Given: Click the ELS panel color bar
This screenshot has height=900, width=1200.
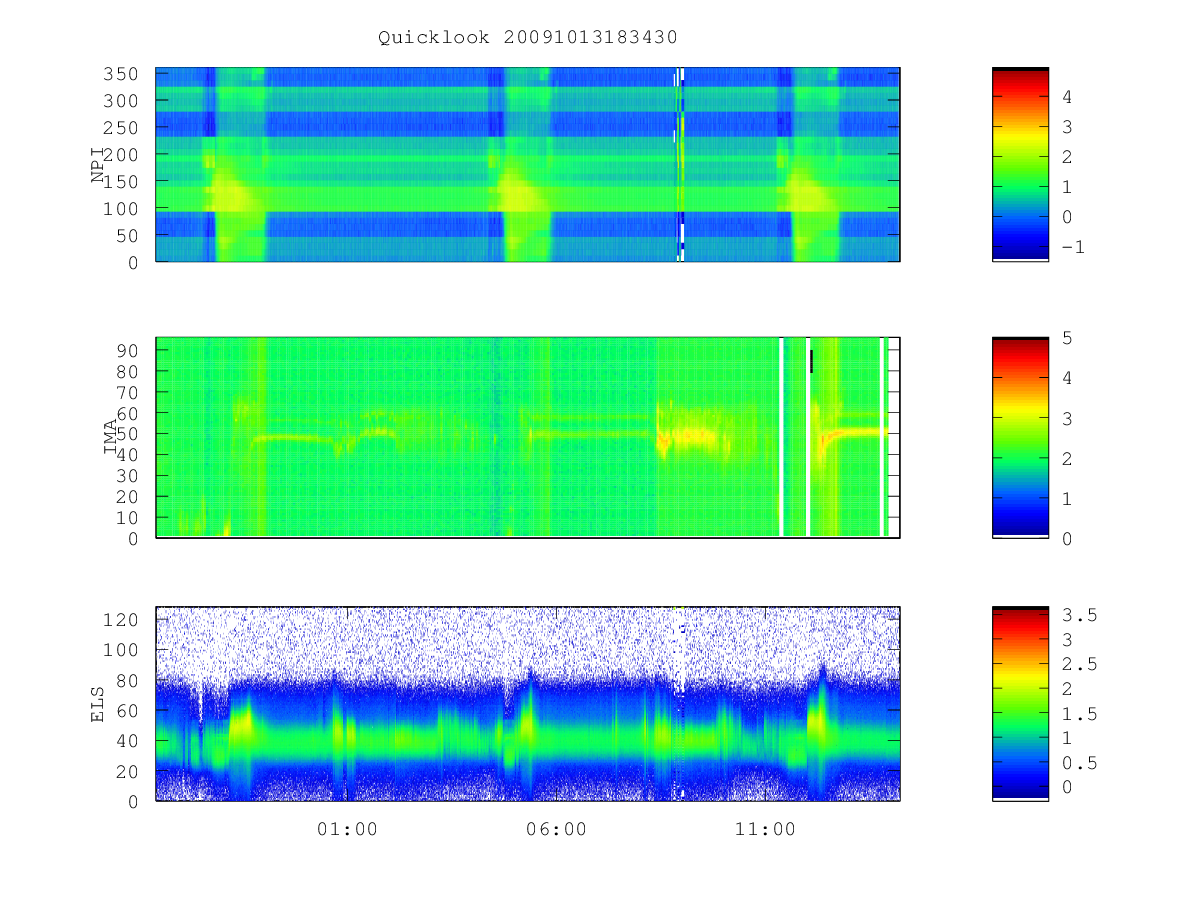Looking at the screenshot, I should pos(1020,703).
